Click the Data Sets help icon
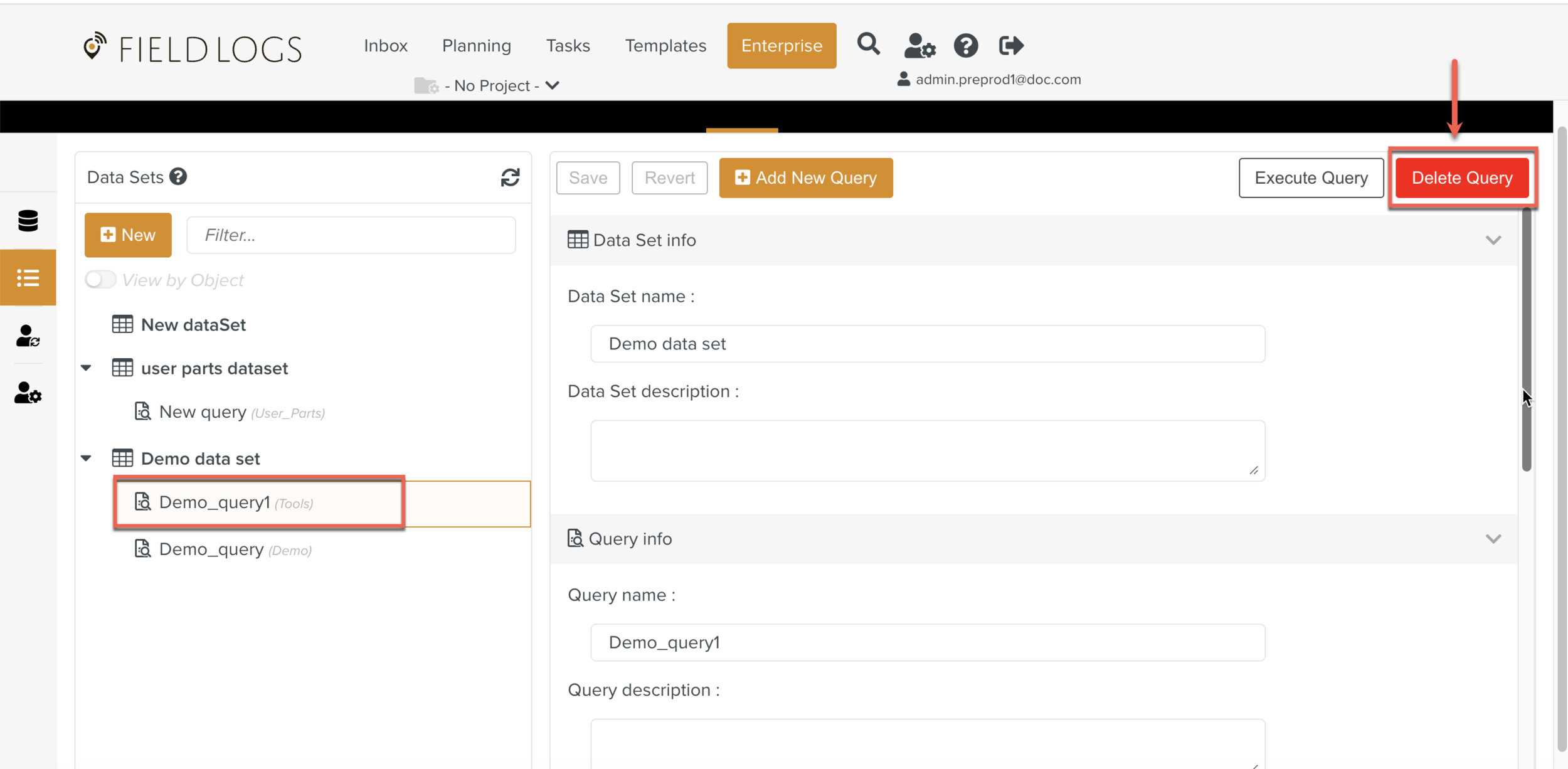Screen dimensions: 1568x769 [x=179, y=177]
